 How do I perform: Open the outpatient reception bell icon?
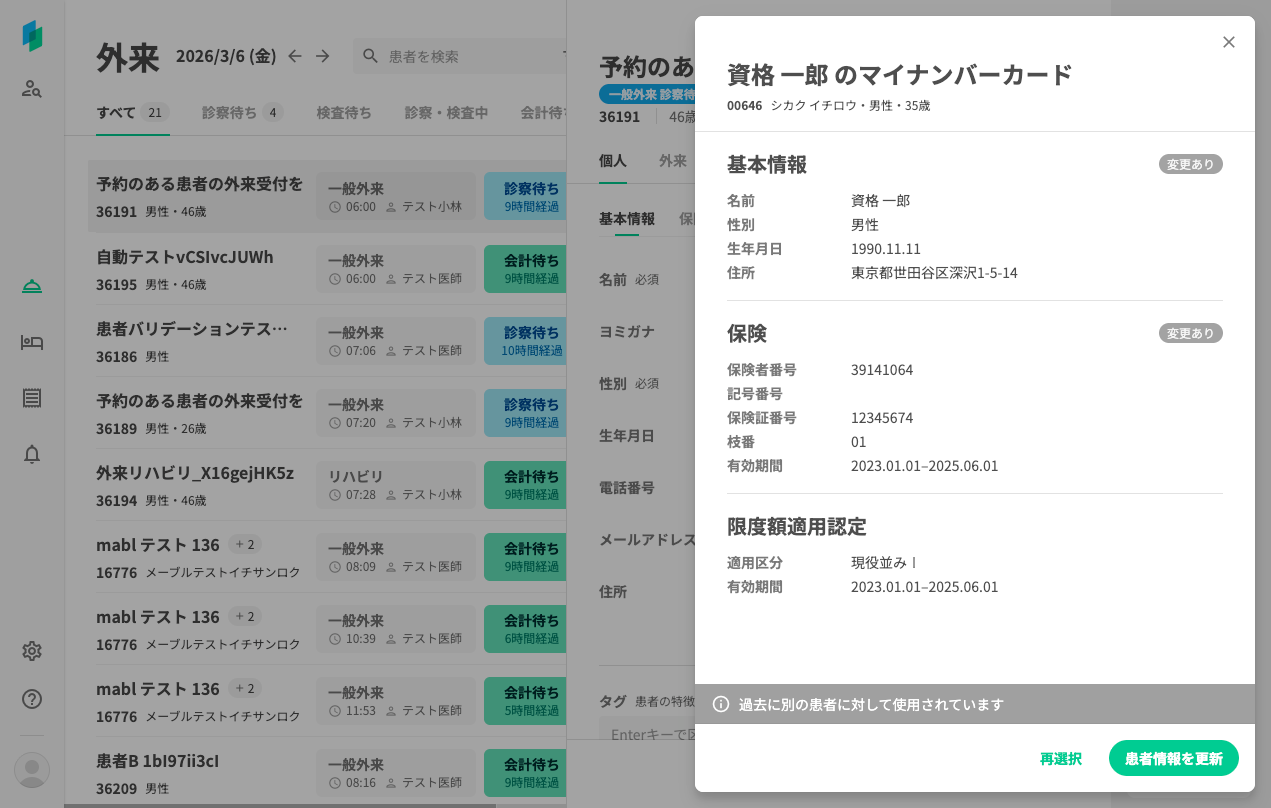pyautogui.click(x=32, y=287)
